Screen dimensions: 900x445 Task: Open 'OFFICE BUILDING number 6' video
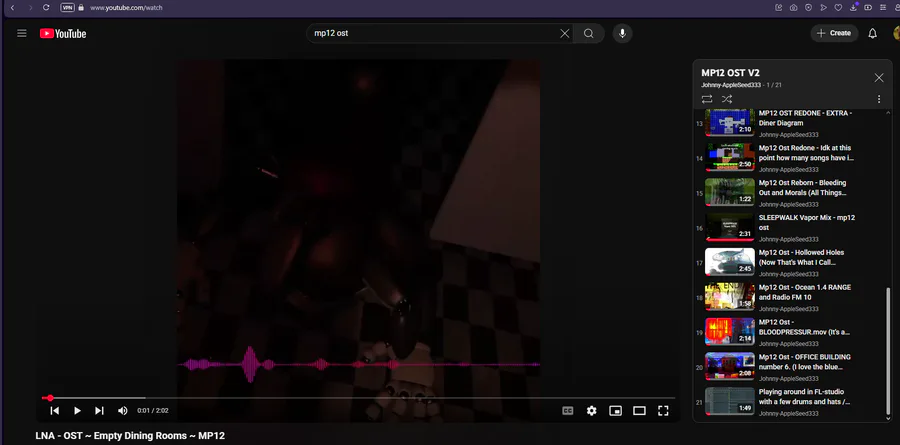pyautogui.click(x=792, y=367)
